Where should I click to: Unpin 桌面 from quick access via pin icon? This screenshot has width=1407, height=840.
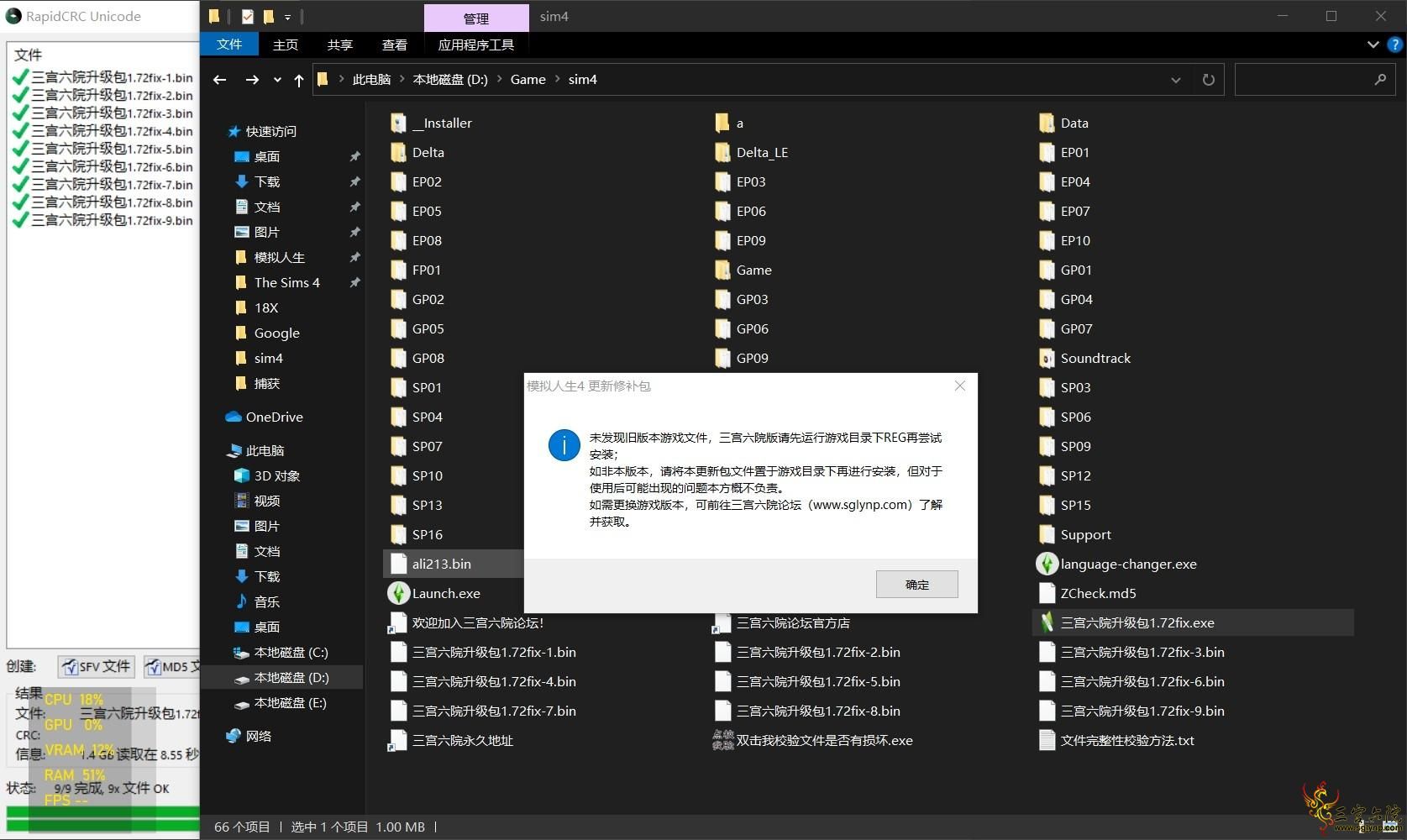point(354,156)
